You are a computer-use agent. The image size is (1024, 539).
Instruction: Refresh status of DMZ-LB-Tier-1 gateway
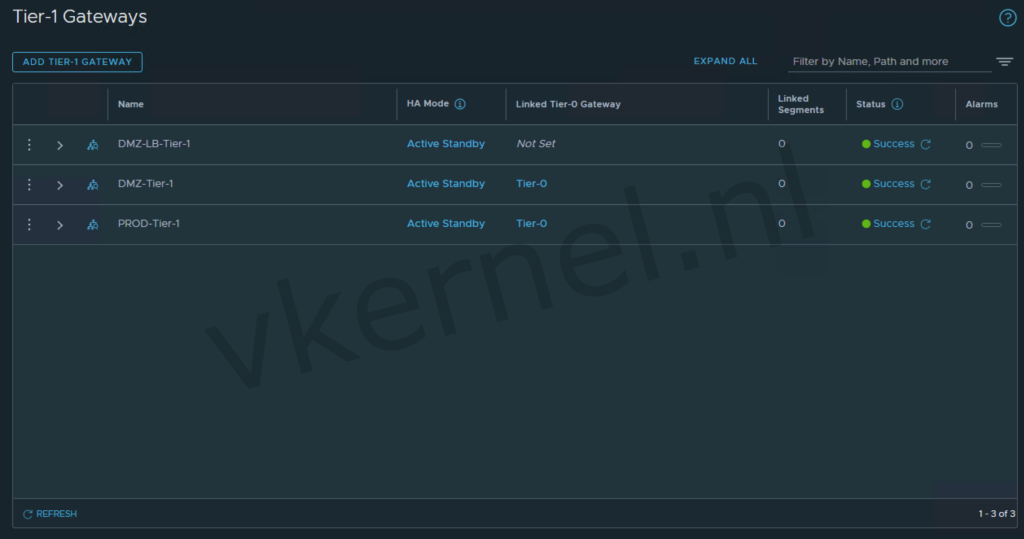click(x=925, y=144)
